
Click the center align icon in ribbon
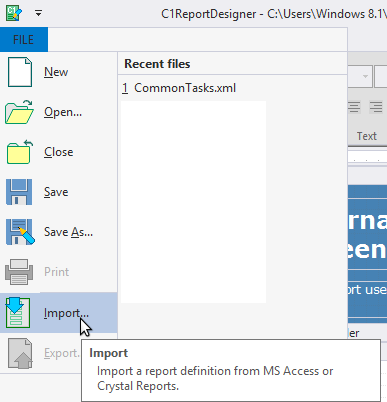355,107
